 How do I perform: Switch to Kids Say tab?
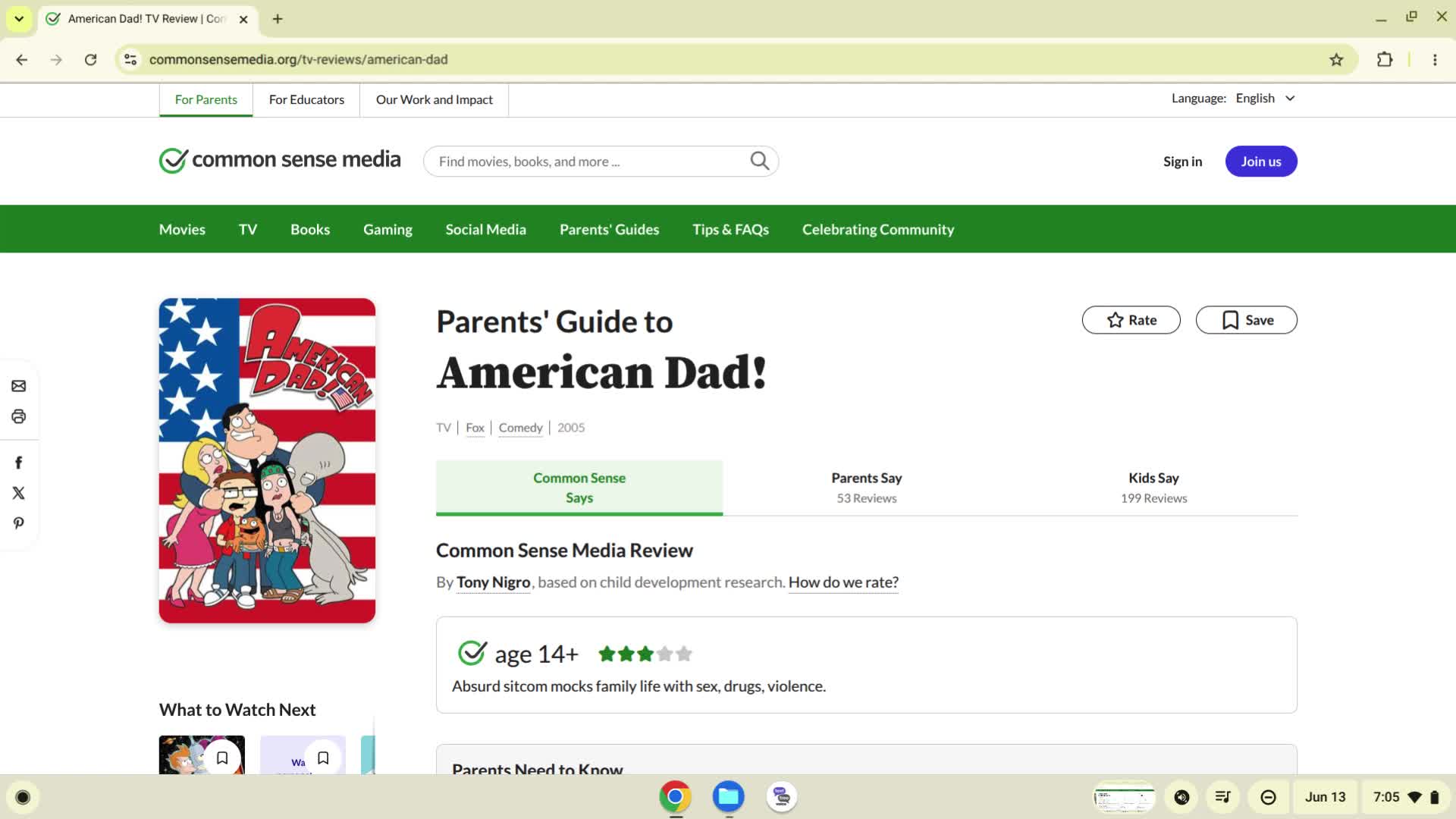pos(1153,488)
